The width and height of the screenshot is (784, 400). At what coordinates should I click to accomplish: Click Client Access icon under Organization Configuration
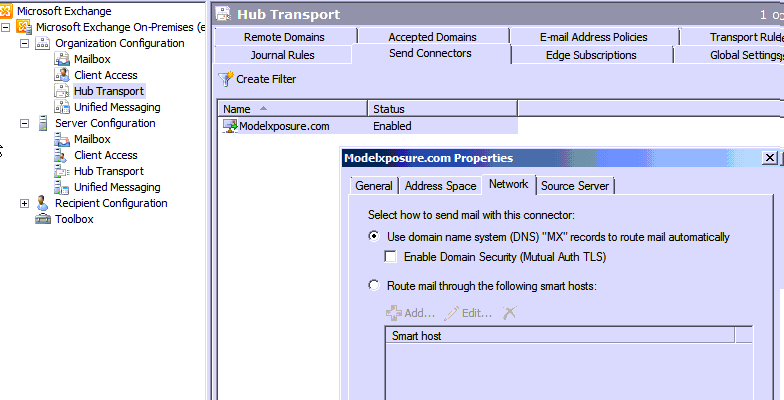click(x=62, y=75)
